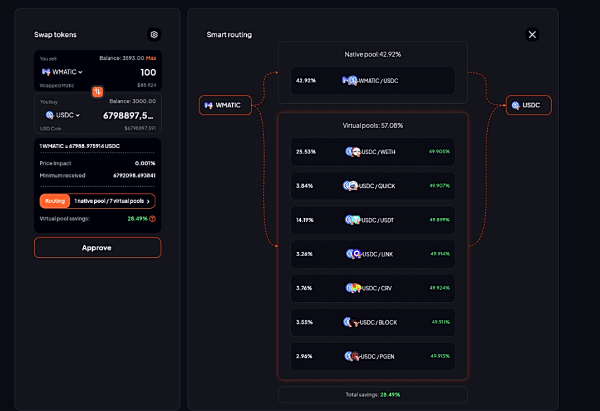Click the USDC token logo in buy box

49,115
